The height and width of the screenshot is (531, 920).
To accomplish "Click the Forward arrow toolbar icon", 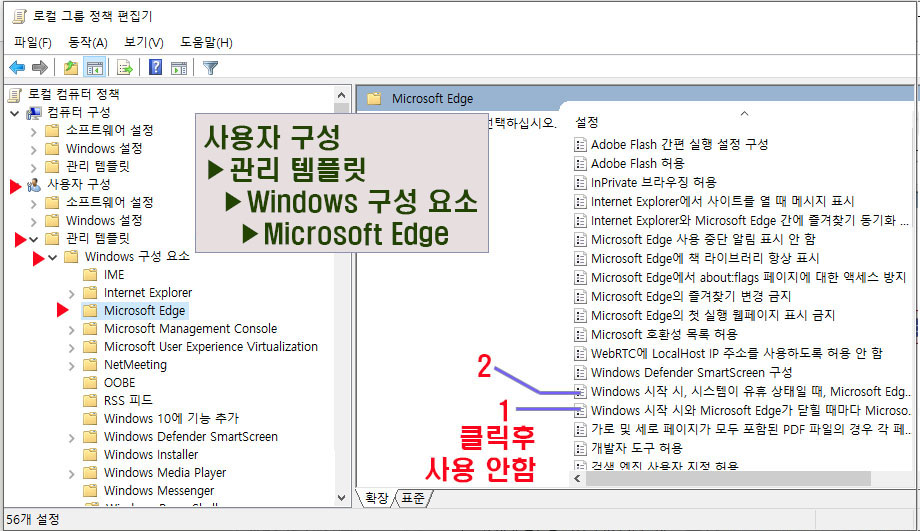I will [x=40, y=67].
